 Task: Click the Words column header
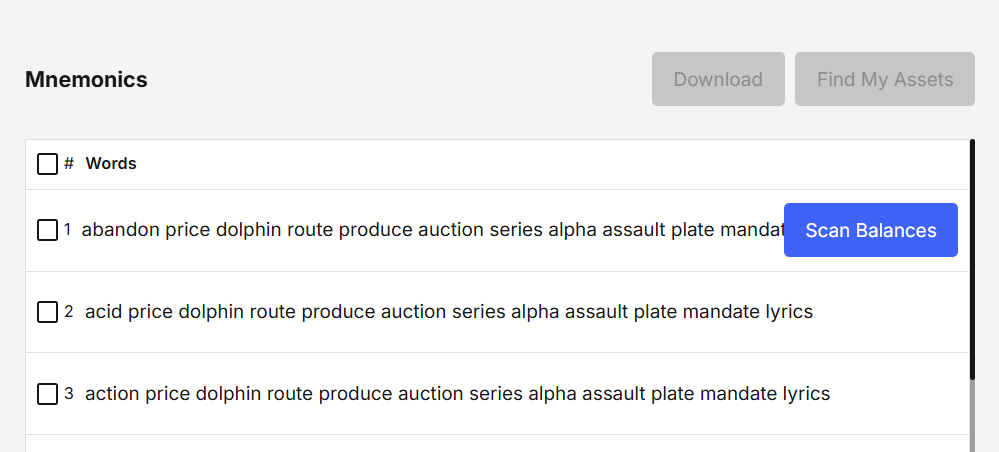pos(111,164)
